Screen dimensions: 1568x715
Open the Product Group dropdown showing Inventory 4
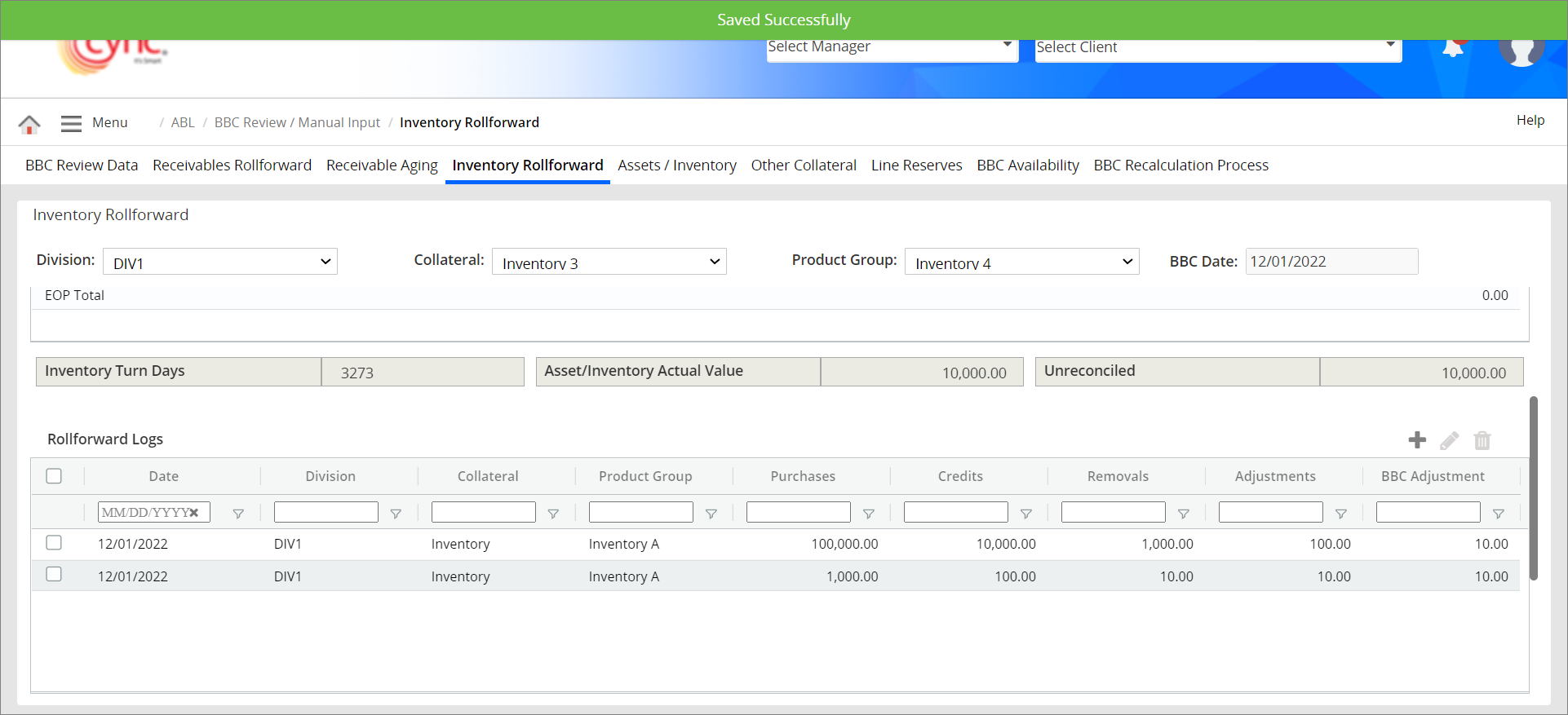1021,262
